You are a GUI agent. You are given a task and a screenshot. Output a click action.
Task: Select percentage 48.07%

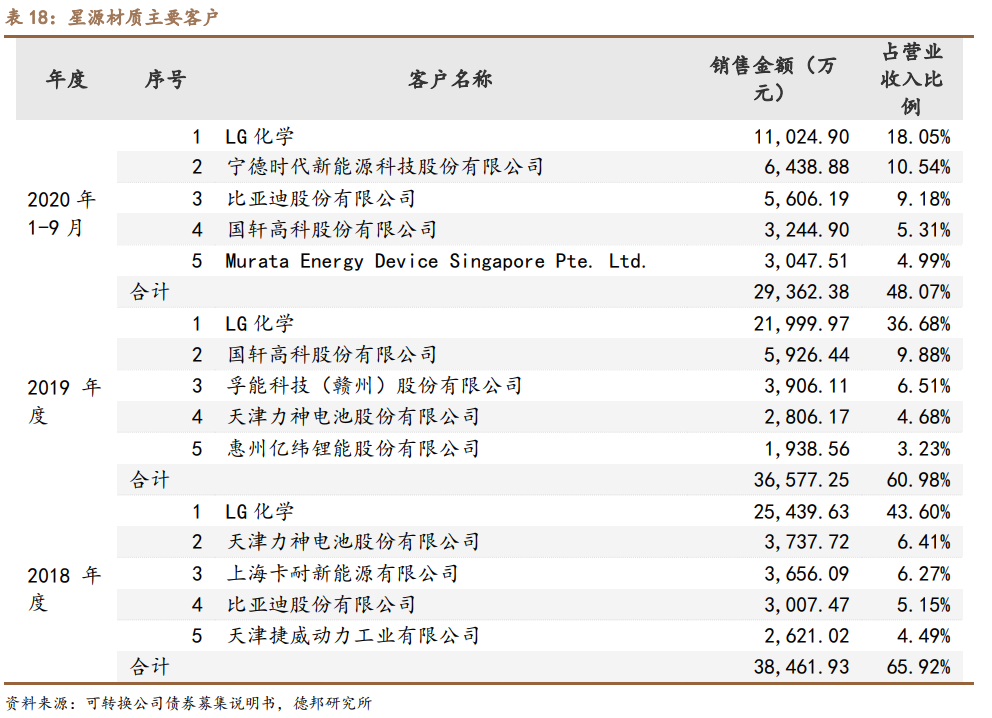pos(918,292)
